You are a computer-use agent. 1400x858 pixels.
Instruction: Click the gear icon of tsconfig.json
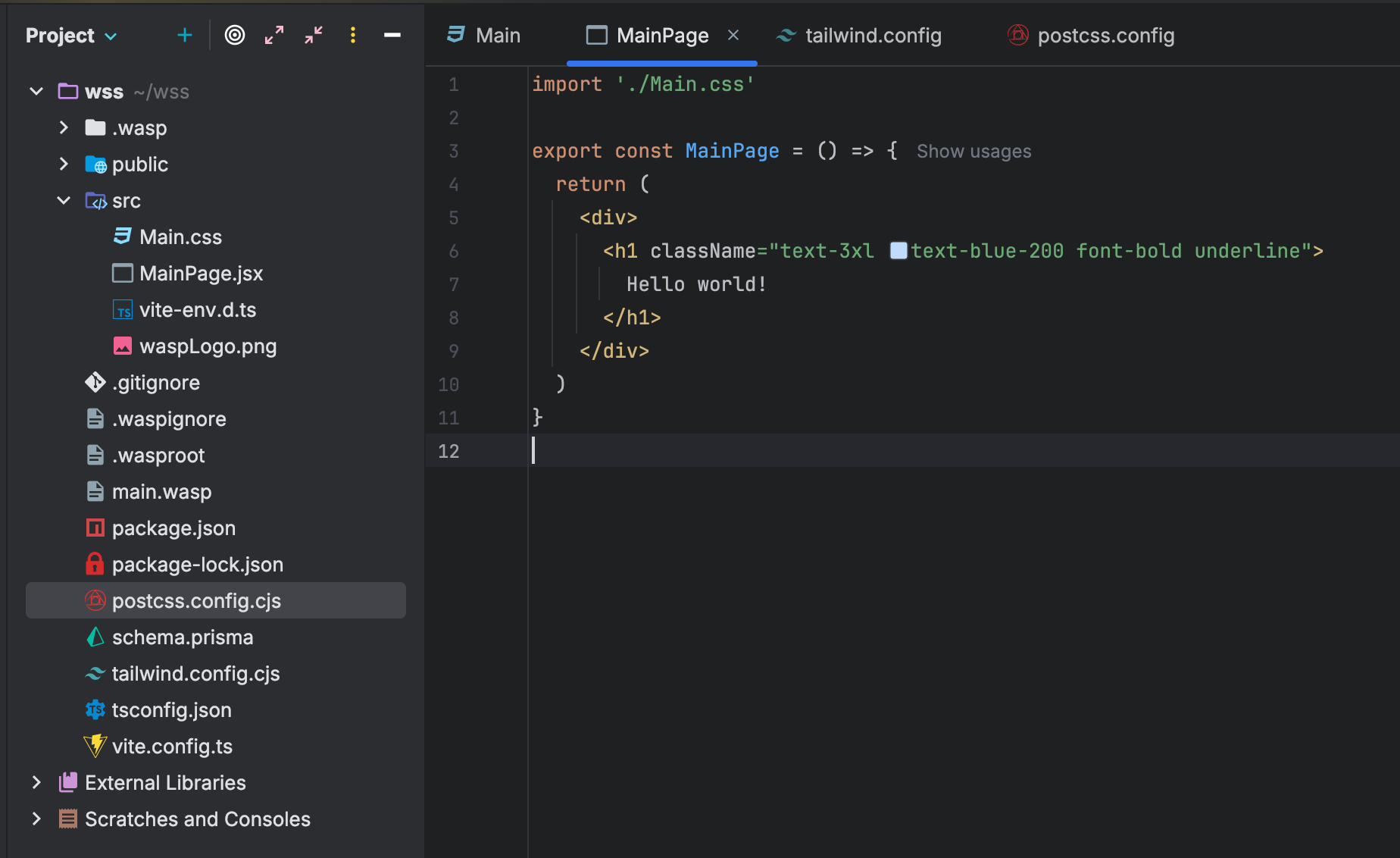(95, 709)
